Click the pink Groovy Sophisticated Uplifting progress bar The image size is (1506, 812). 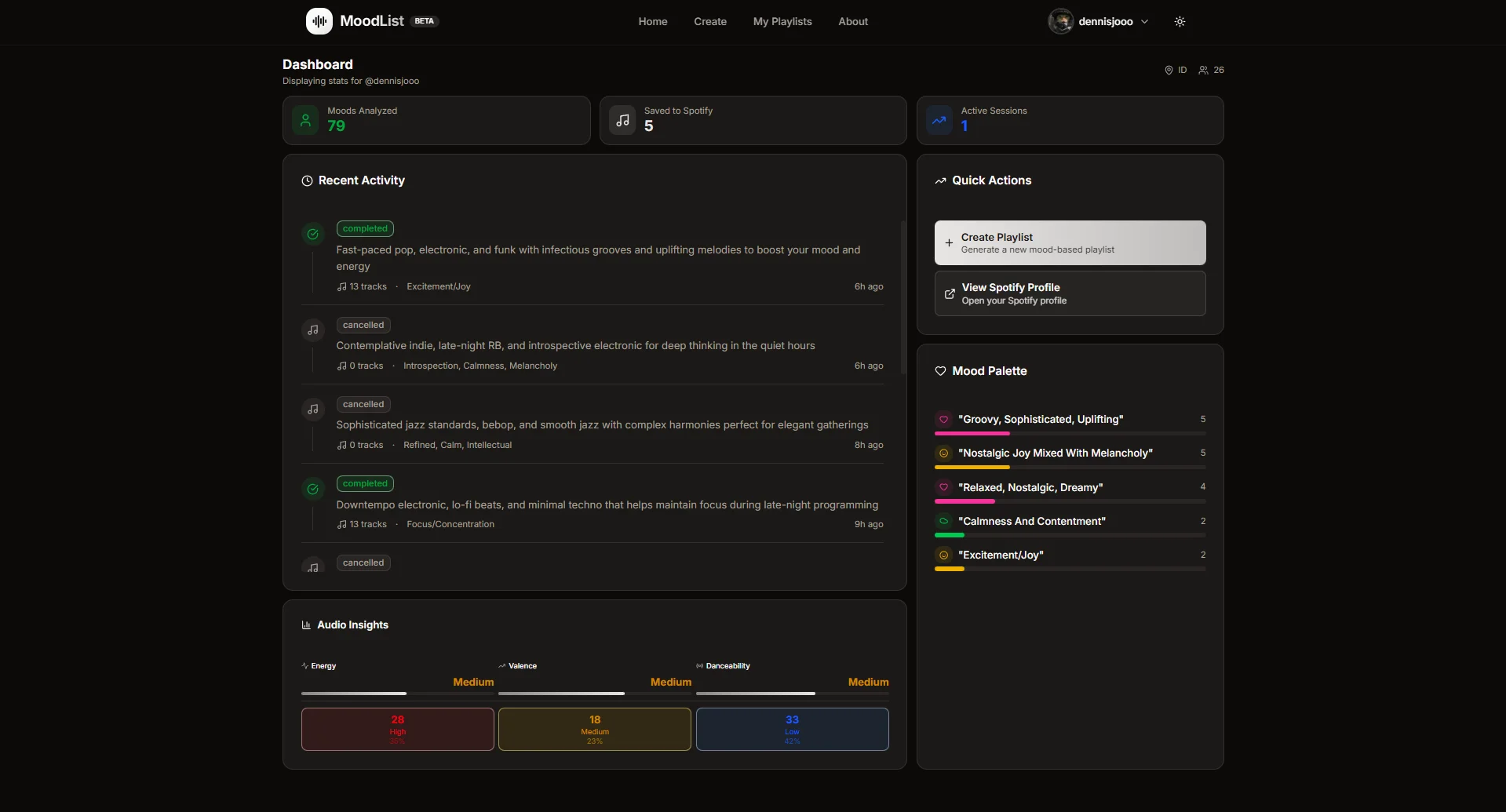point(972,433)
